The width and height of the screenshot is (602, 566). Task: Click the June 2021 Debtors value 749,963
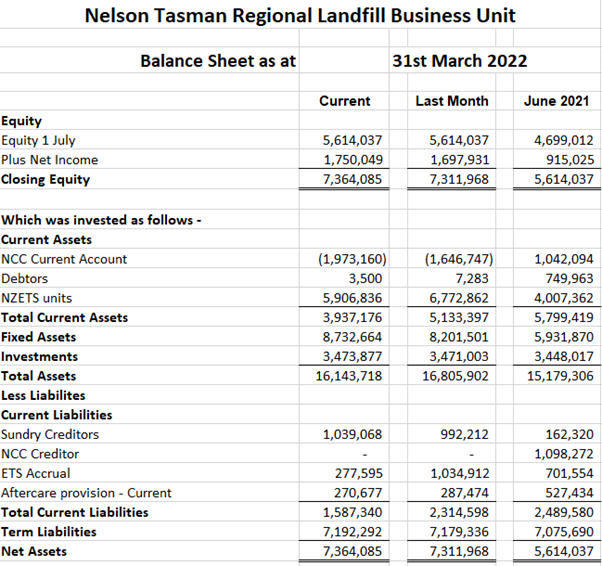point(570,279)
